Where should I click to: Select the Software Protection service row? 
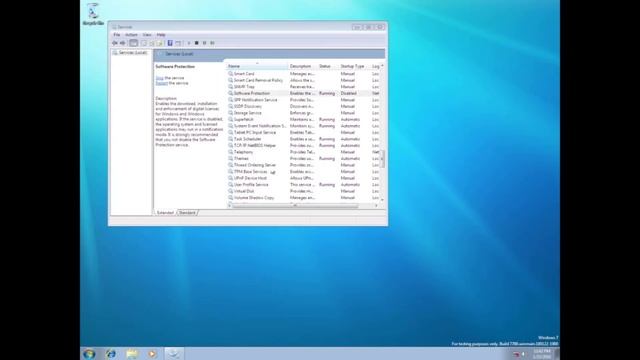pos(303,93)
